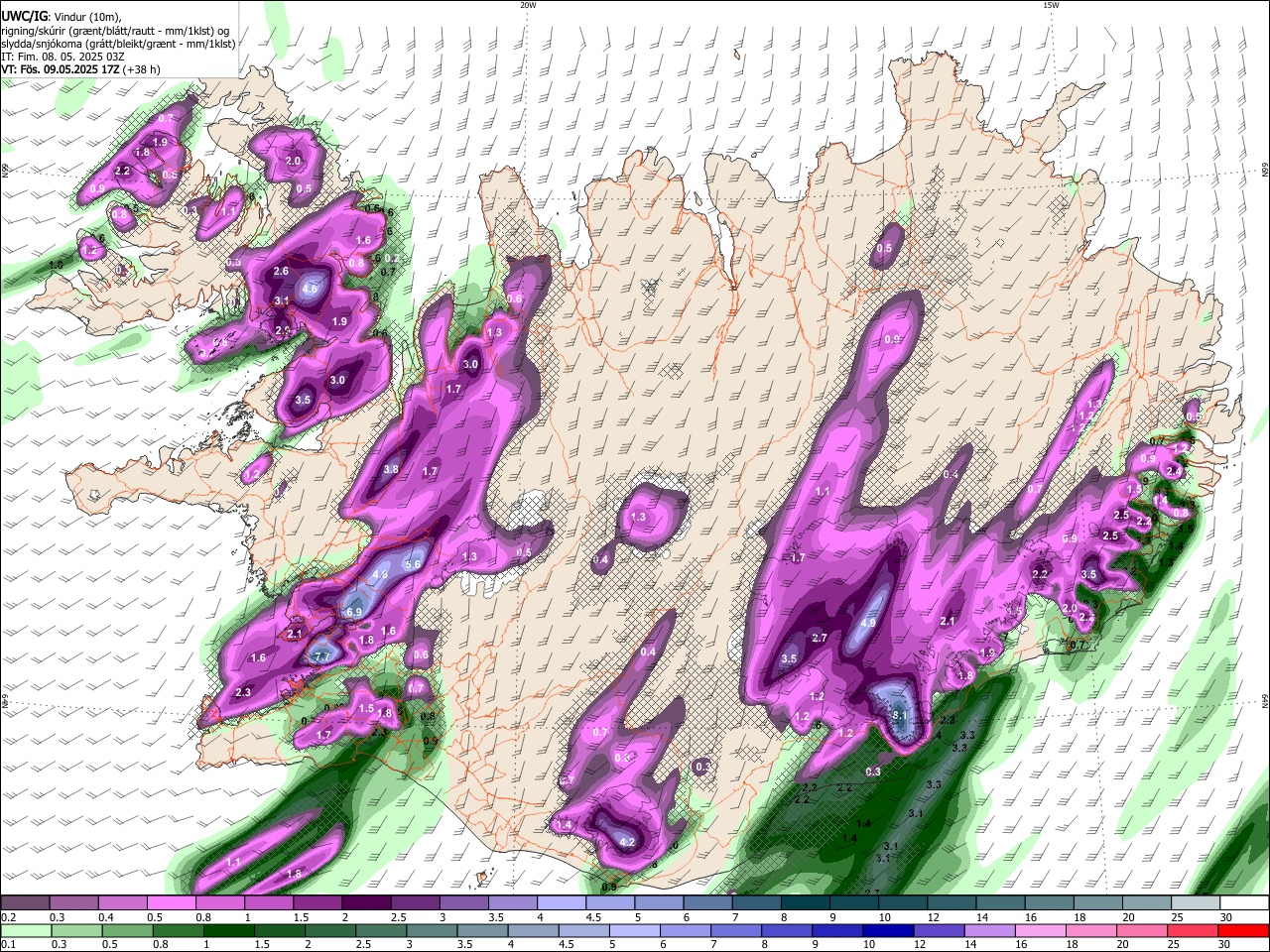Select the bright magenta swatch between 0.5 and 0.8 in the upper legend
This screenshot has height=952, width=1270.
tap(171, 902)
